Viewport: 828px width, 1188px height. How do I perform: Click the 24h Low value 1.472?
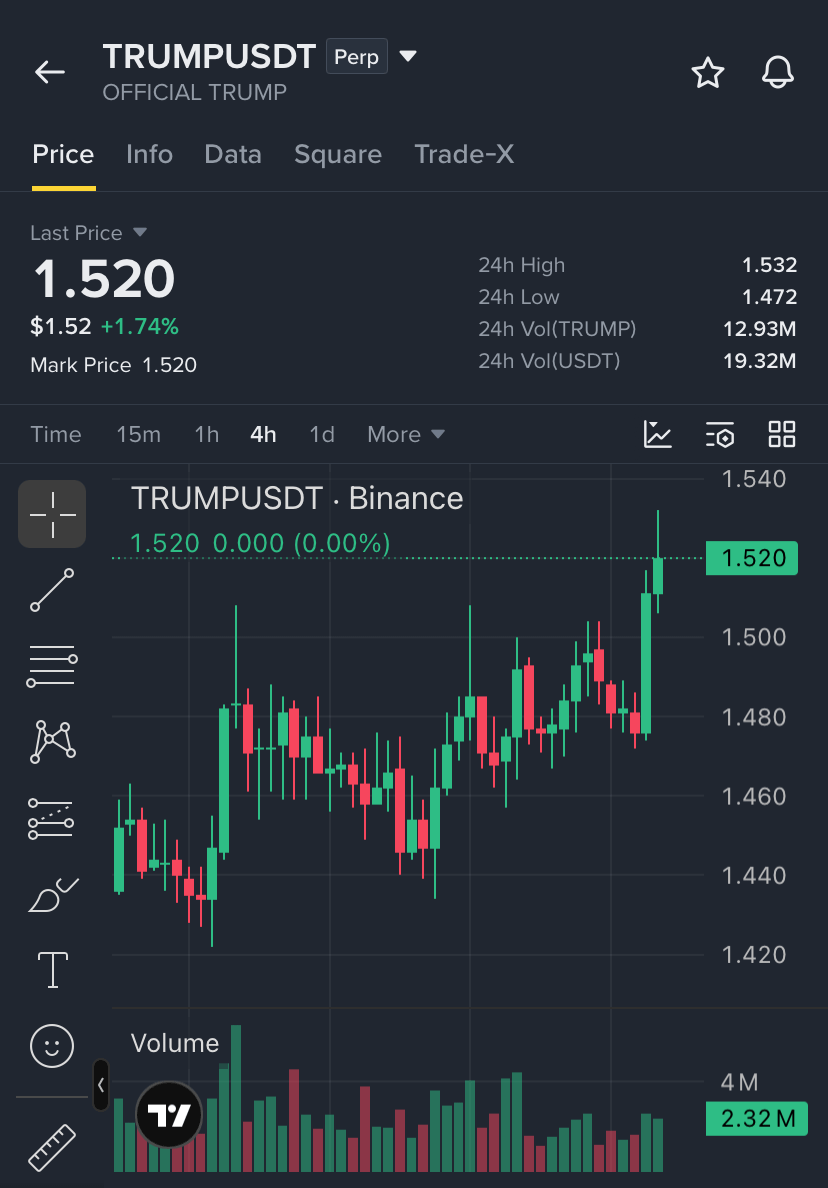click(x=770, y=297)
